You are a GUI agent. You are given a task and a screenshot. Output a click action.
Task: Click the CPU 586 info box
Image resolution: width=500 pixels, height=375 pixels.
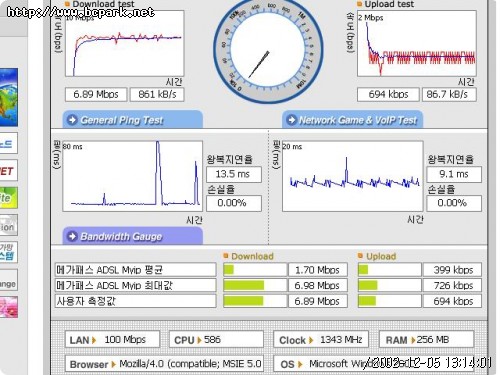click(216, 340)
